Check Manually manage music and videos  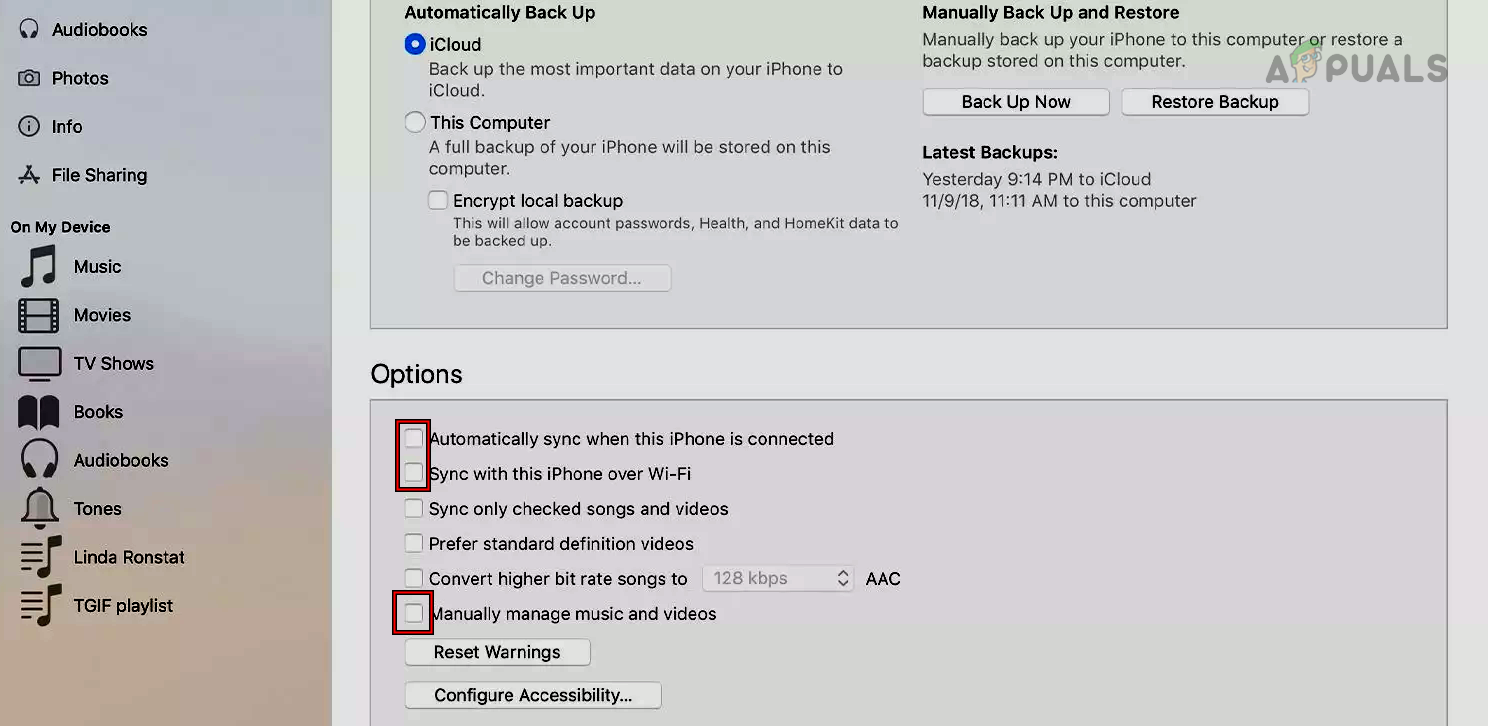point(413,612)
